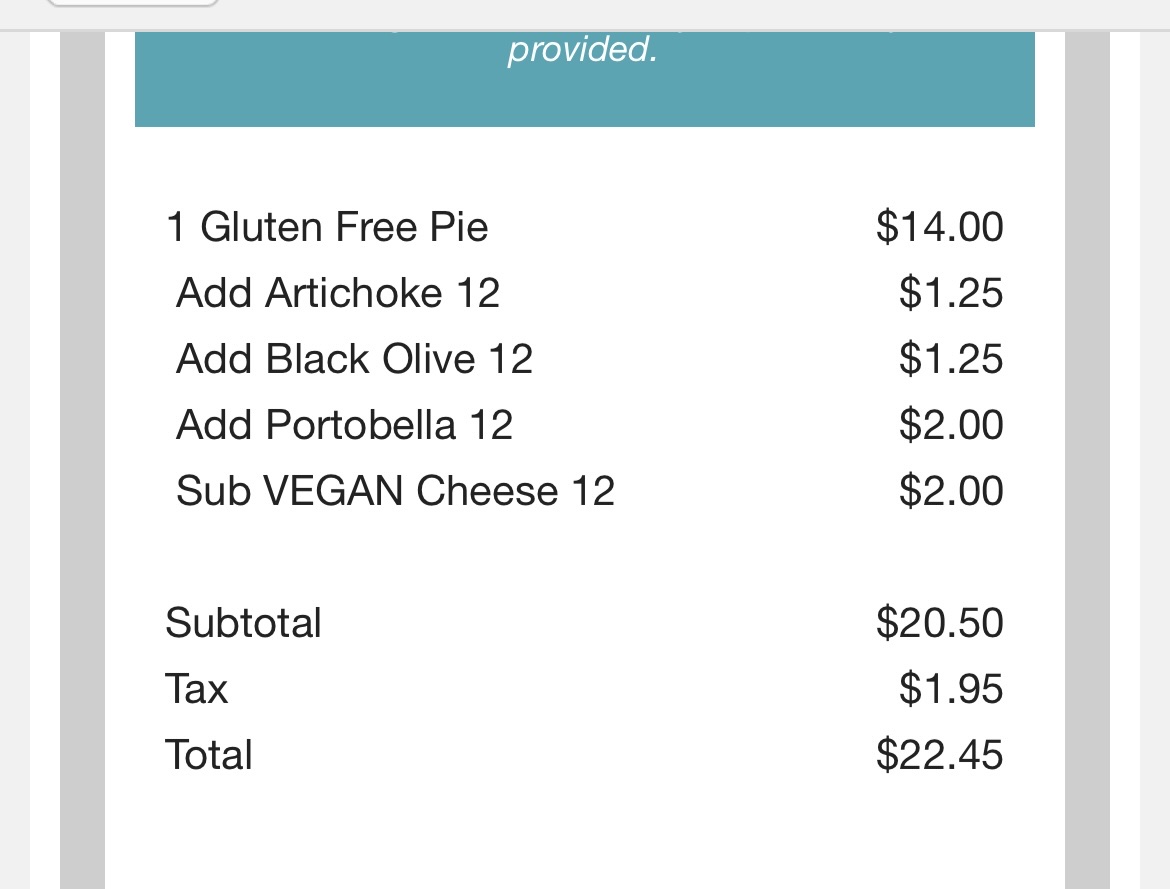This screenshot has height=889, width=1170.
Task: Select the Artichoke topping price
Action: [x=950, y=293]
